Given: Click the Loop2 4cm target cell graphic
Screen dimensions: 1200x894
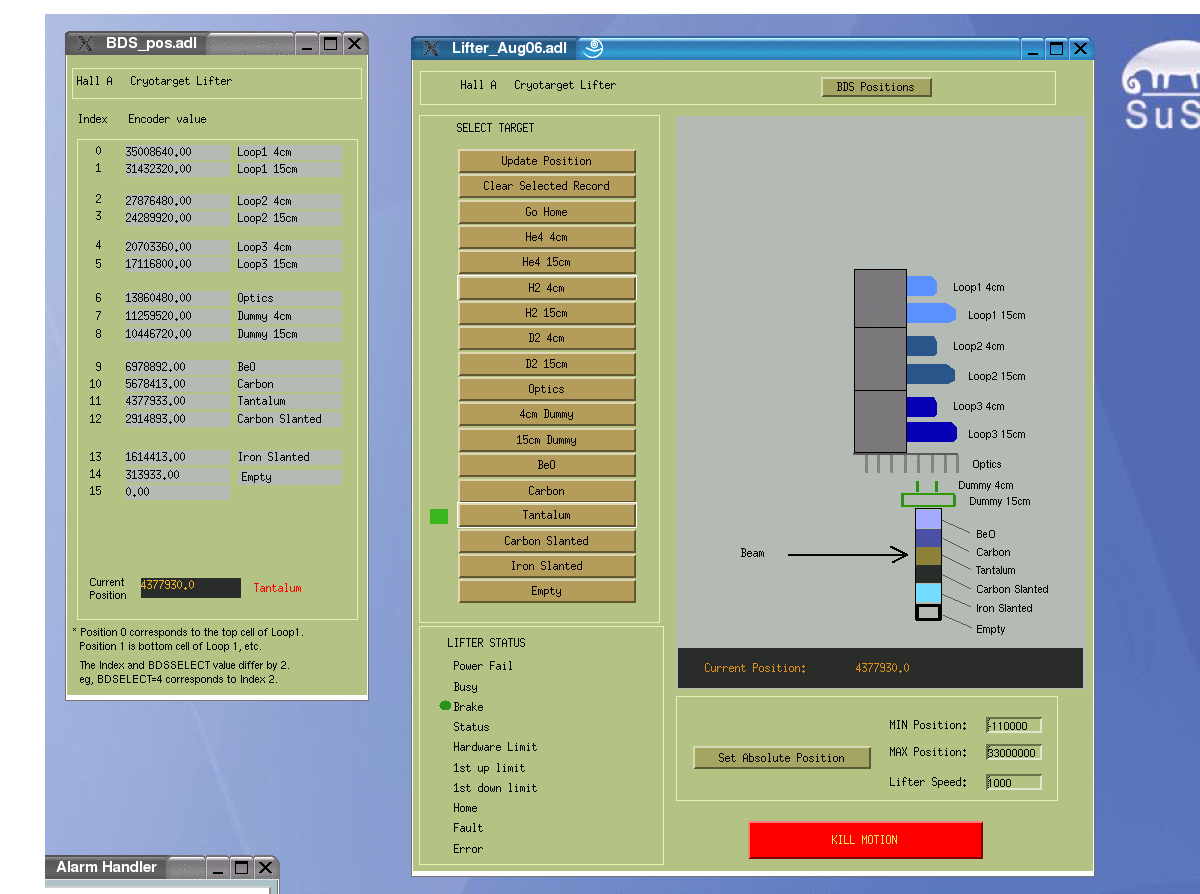Looking at the screenshot, I should click(921, 346).
